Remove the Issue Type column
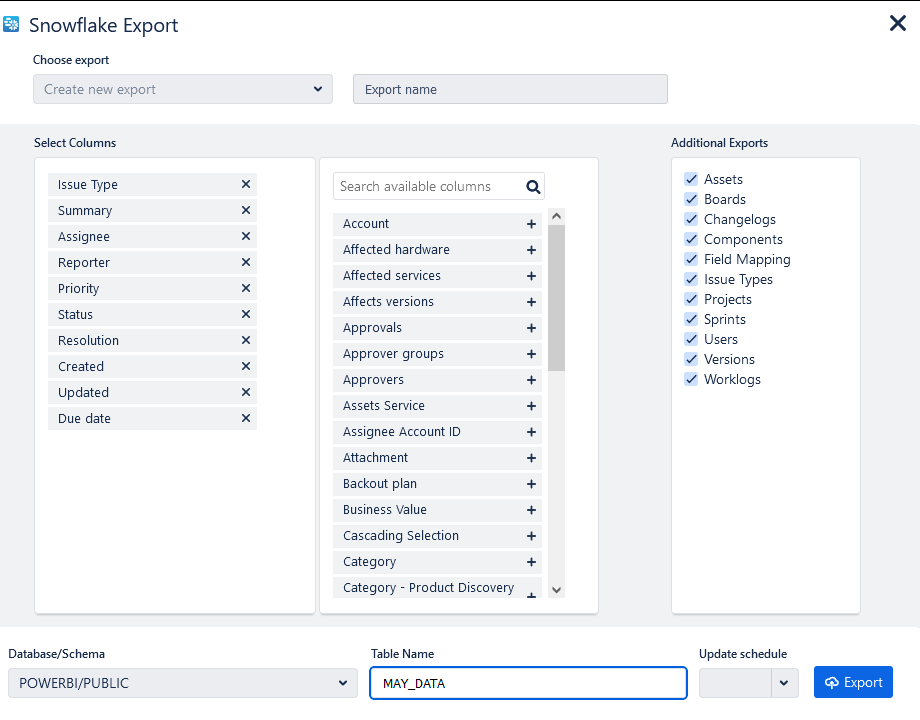The width and height of the screenshot is (920, 720). coord(246,185)
